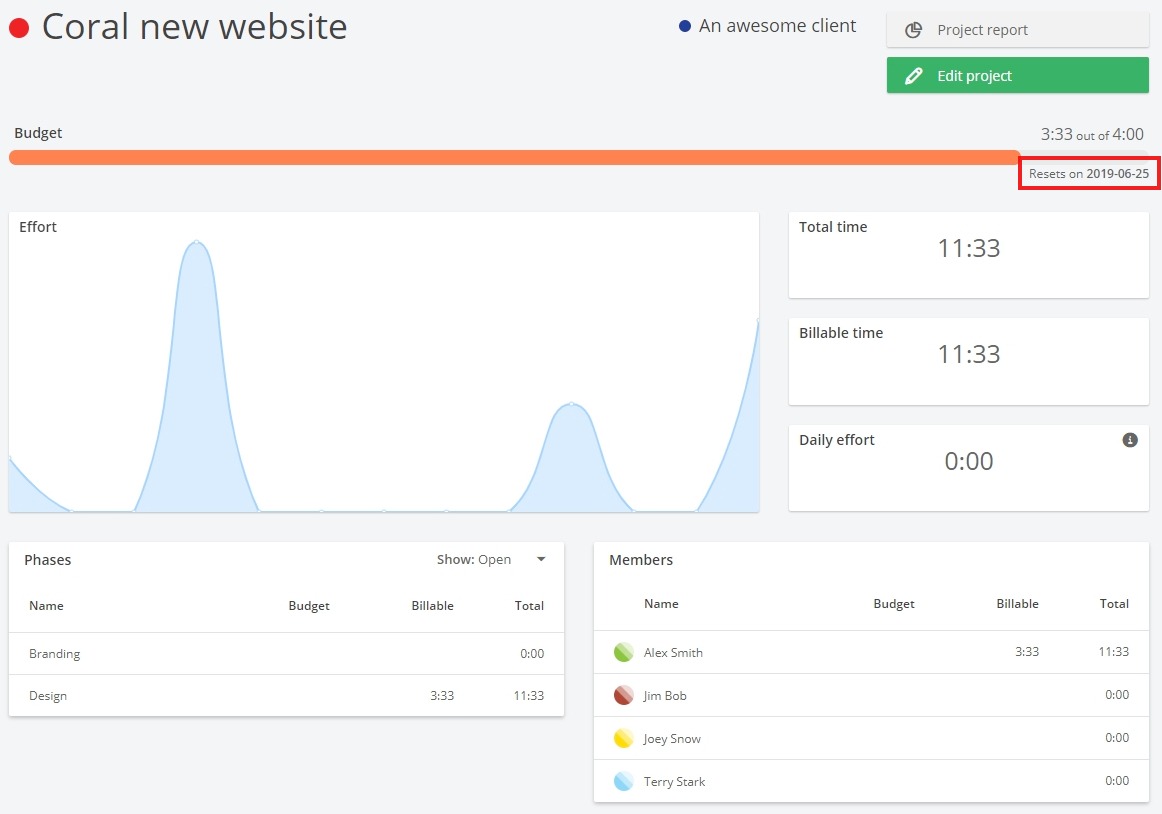
Task: Click the tallest peak in Effort chart
Action: point(196,242)
